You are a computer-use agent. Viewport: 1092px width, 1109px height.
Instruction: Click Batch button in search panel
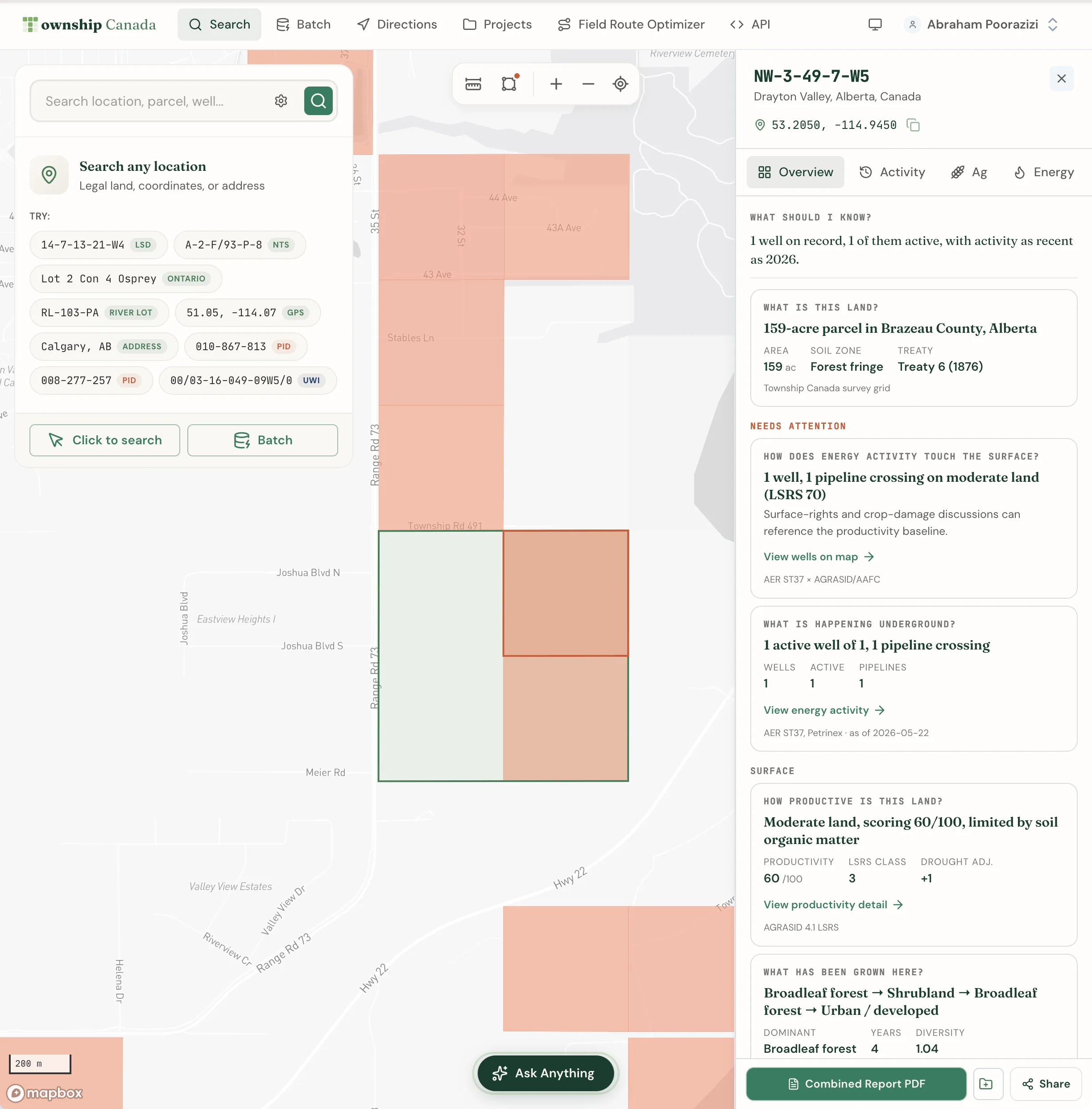tap(263, 440)
